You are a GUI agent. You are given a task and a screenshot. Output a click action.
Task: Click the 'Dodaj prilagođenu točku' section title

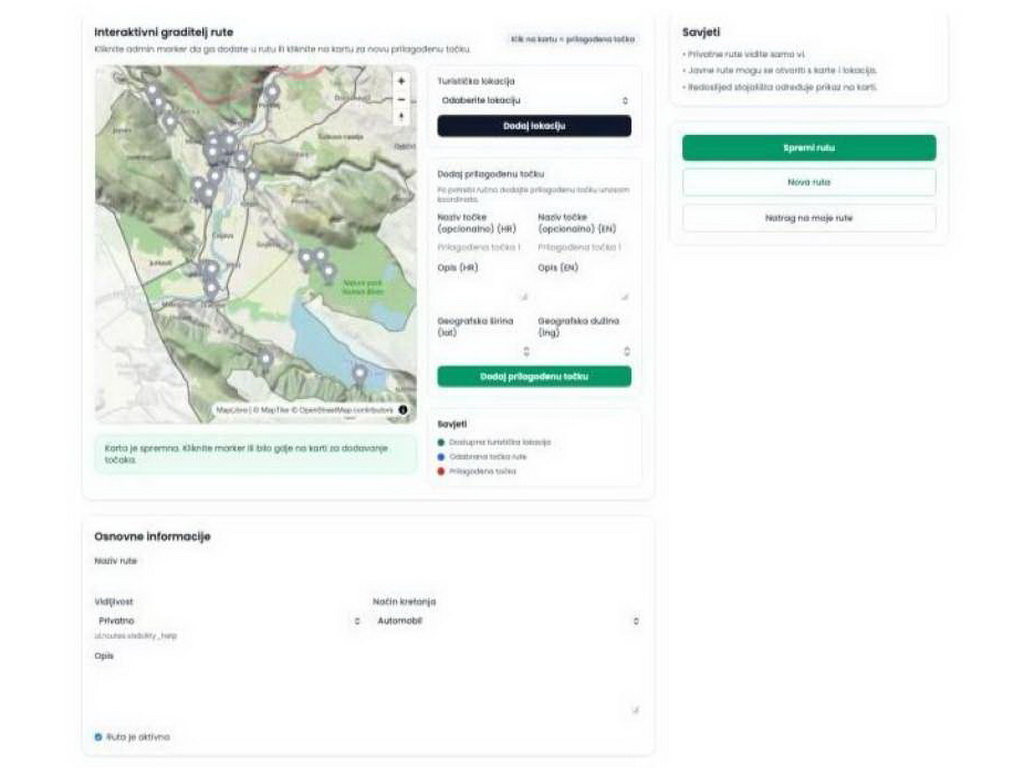point(490,174)
